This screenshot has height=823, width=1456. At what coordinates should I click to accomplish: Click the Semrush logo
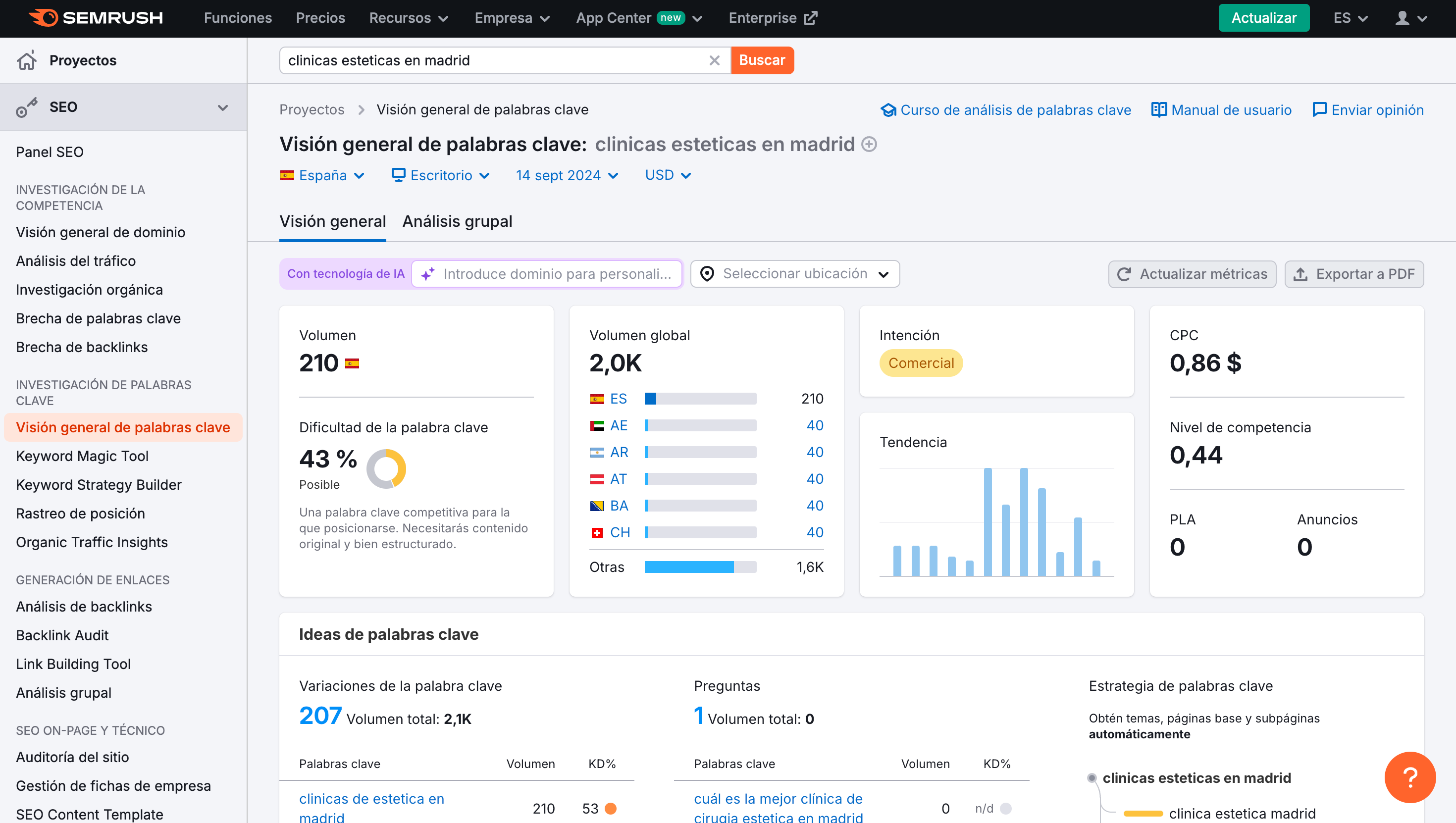[96, 18]
